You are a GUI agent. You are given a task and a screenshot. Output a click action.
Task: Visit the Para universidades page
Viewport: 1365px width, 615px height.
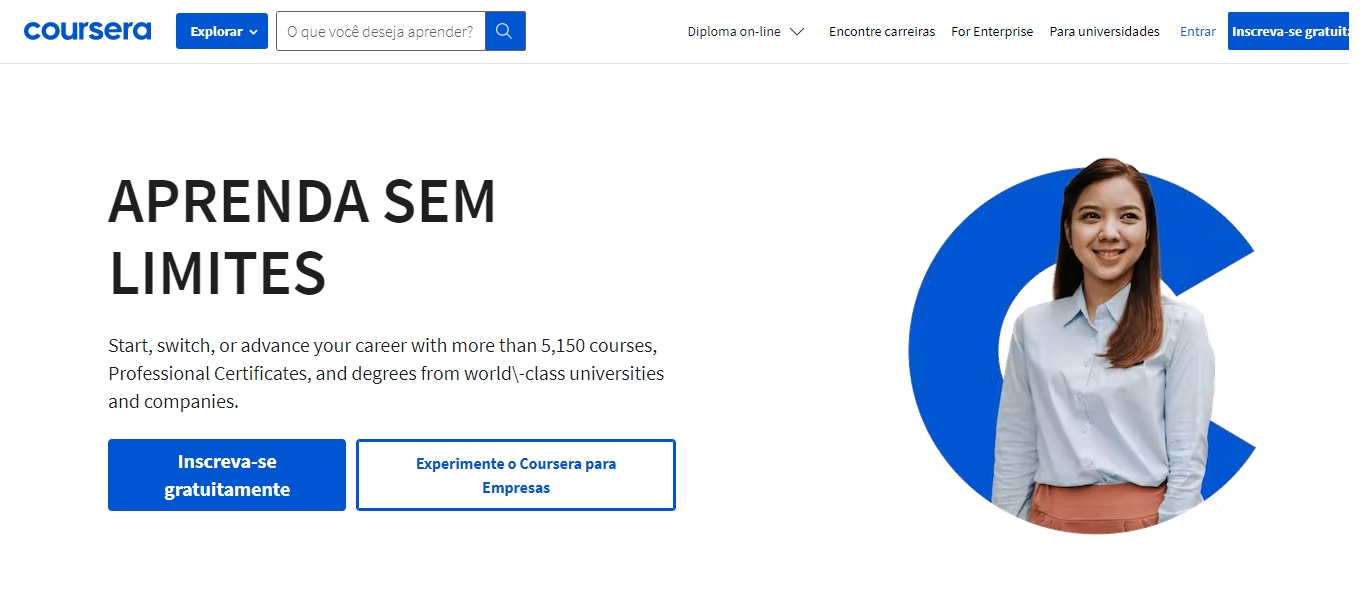point(1104,31)
